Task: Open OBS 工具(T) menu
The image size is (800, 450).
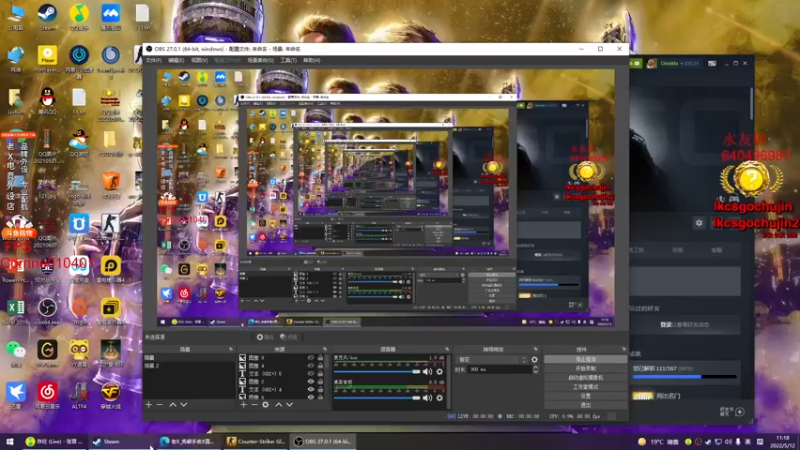Action: click(288, 60)
